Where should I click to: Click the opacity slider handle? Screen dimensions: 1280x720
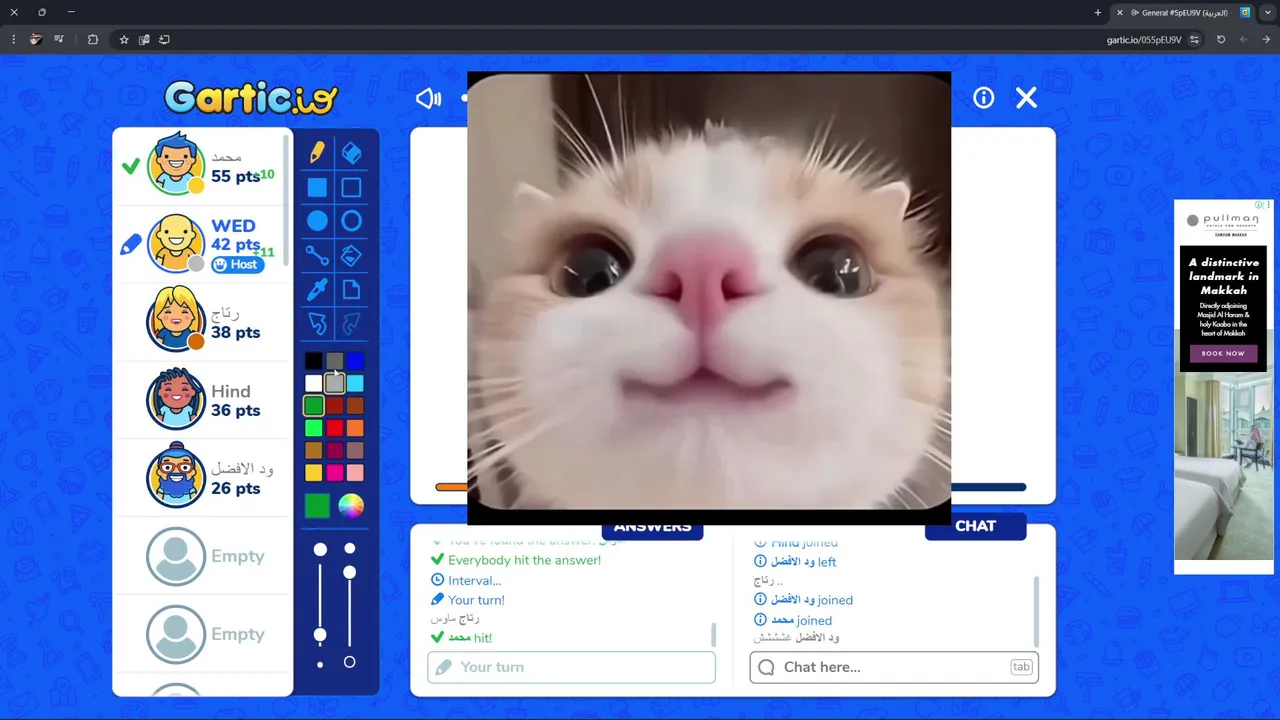click(x=349, y=572)
